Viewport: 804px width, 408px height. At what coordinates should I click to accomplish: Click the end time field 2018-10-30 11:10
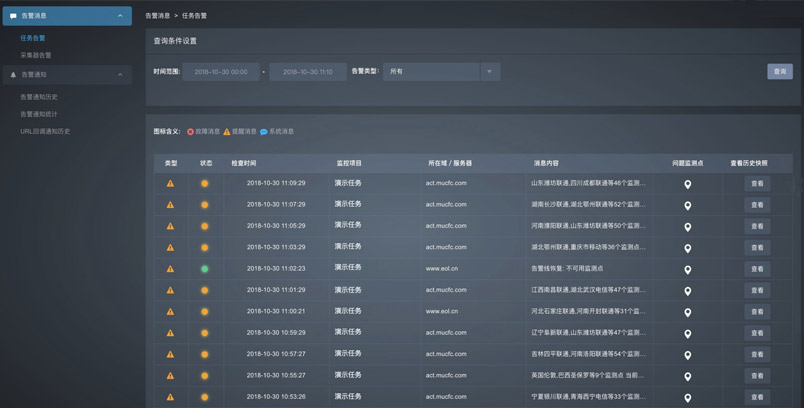[308, 72]
